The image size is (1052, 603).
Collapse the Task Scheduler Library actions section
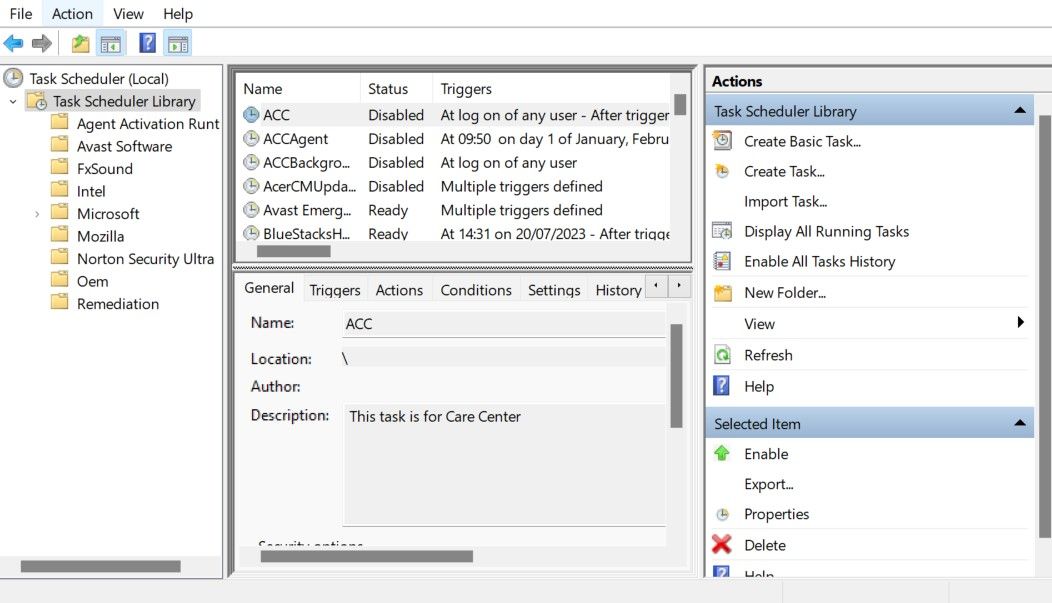coord(1020,110)
